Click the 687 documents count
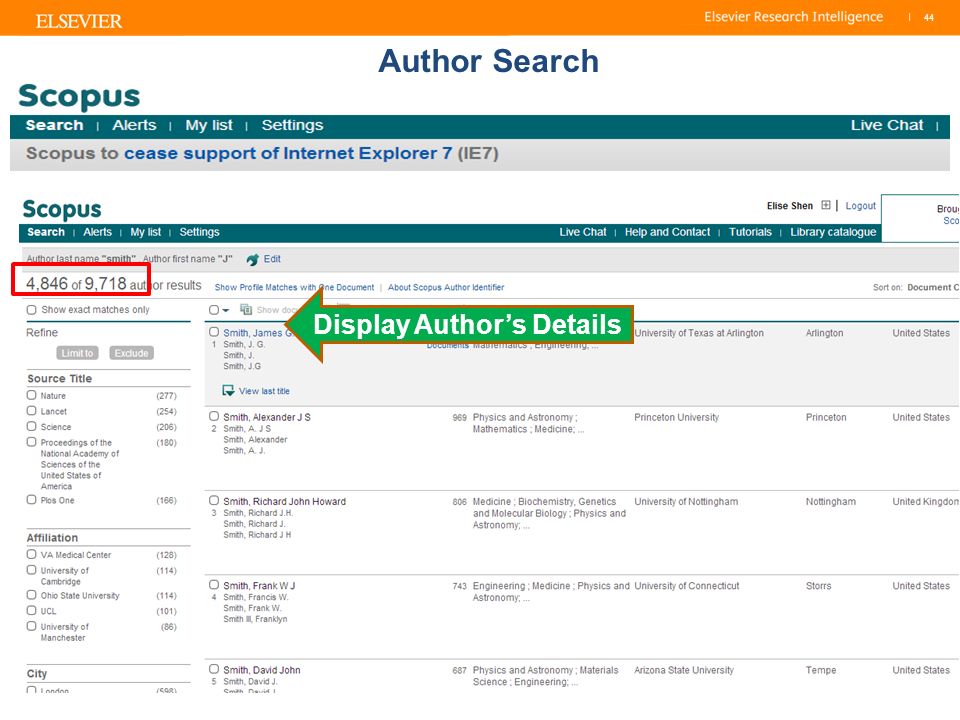The height and width of the screenshot is (720, 960). 459,671
